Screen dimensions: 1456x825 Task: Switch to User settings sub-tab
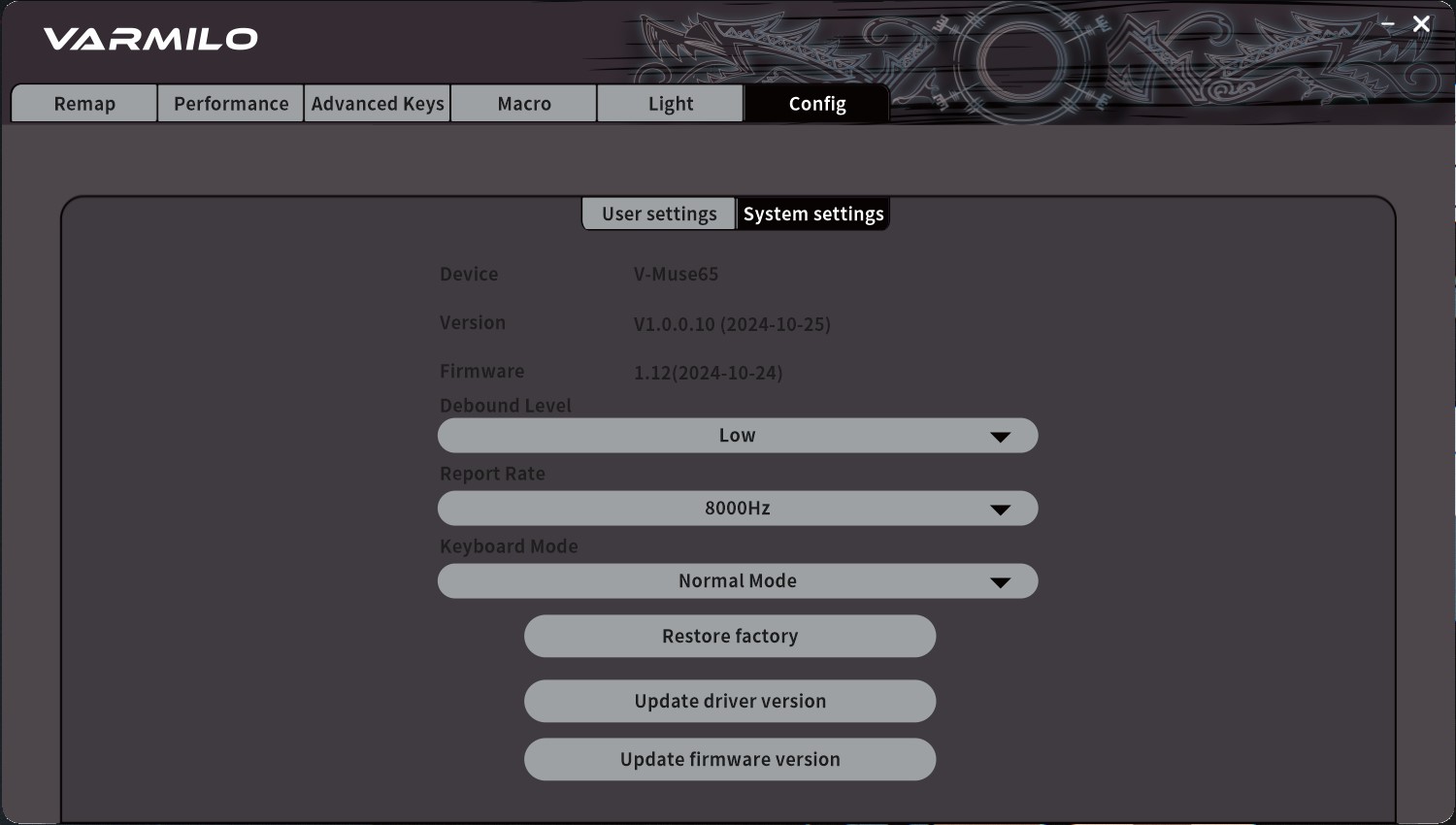pyautogui.click(x=659, y=214)
